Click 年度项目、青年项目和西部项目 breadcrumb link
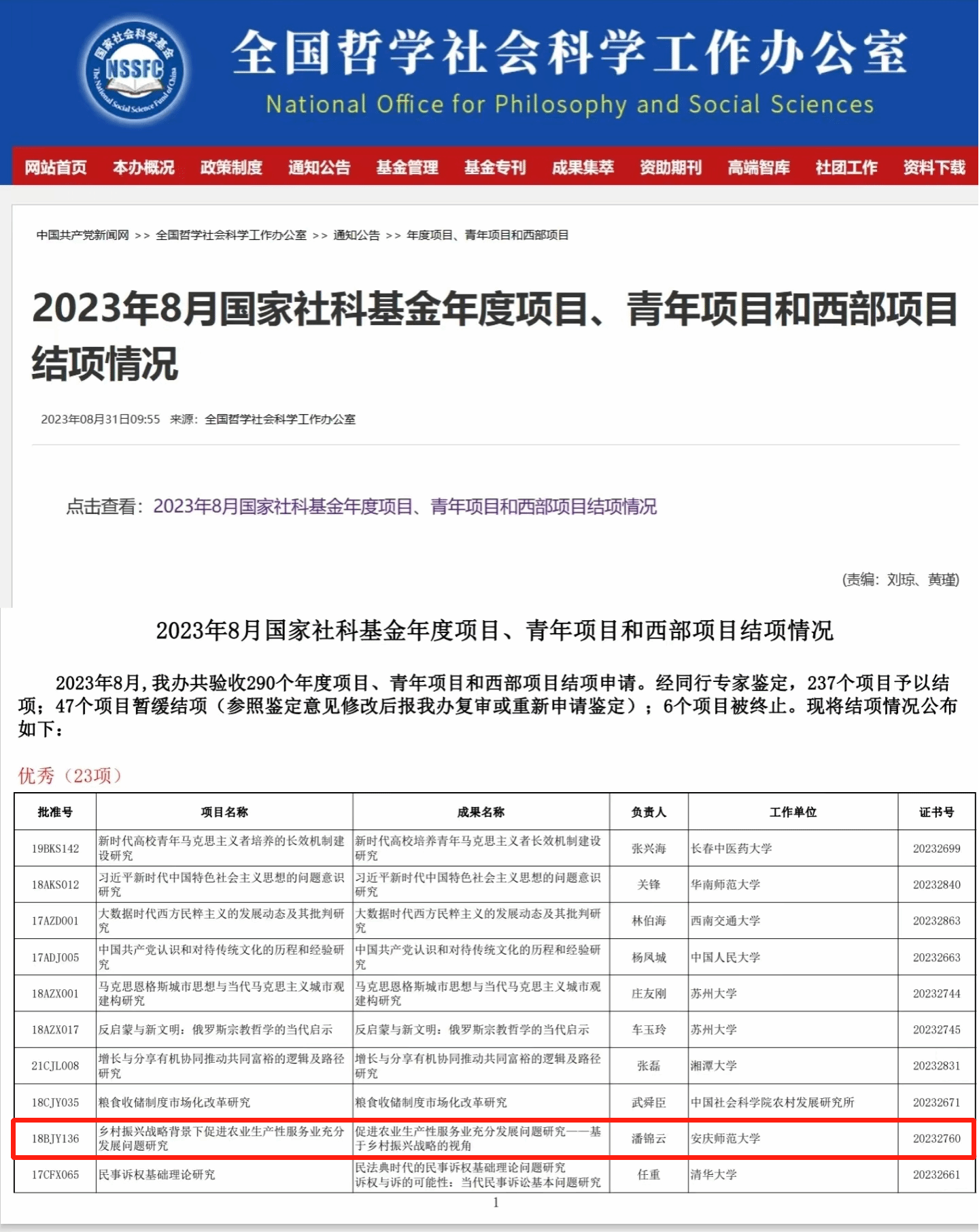The width and height of the screenshot is (979, 1232). [487, 235]
